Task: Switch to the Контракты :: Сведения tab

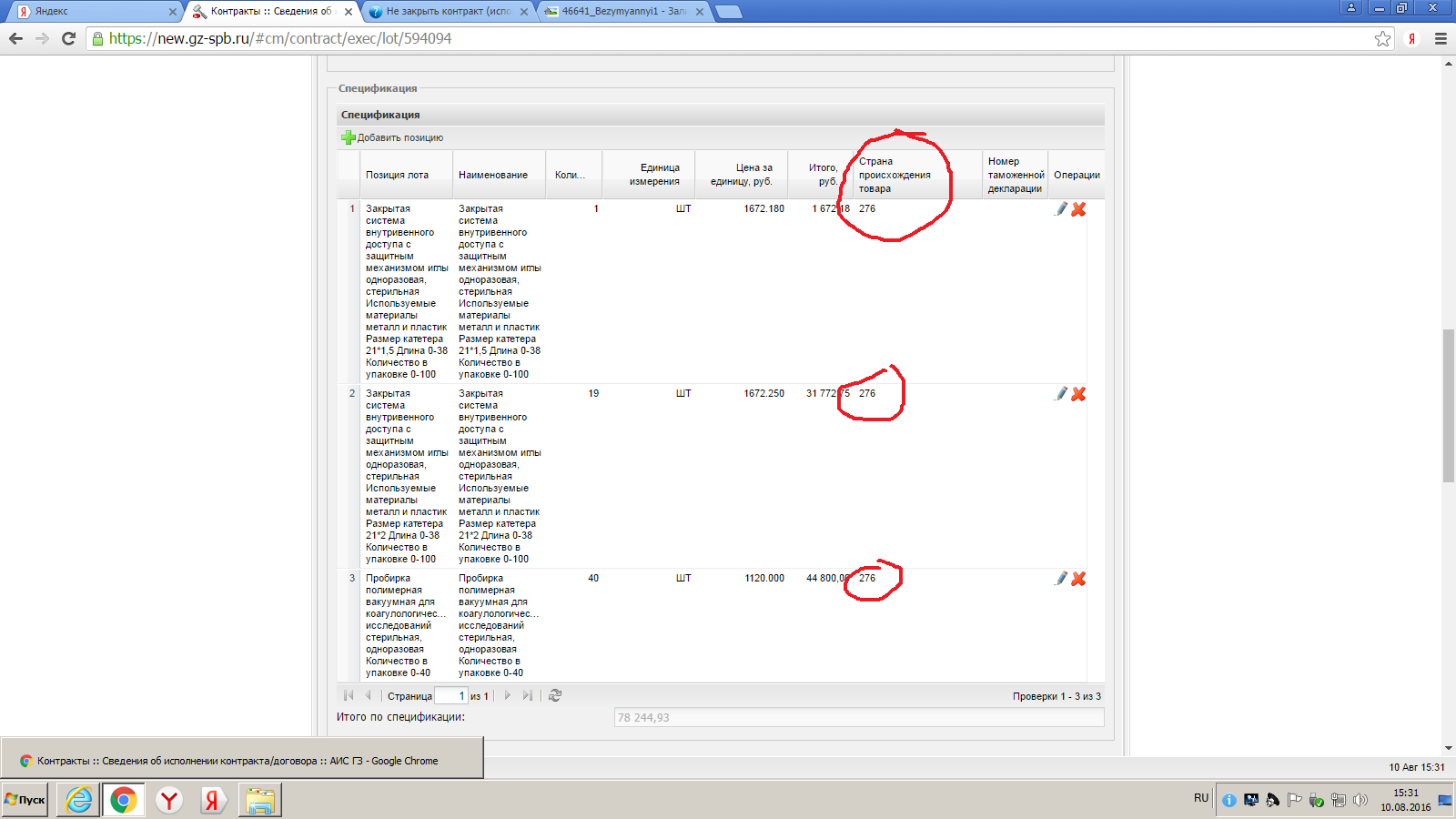Action: (x=271, y=11)
